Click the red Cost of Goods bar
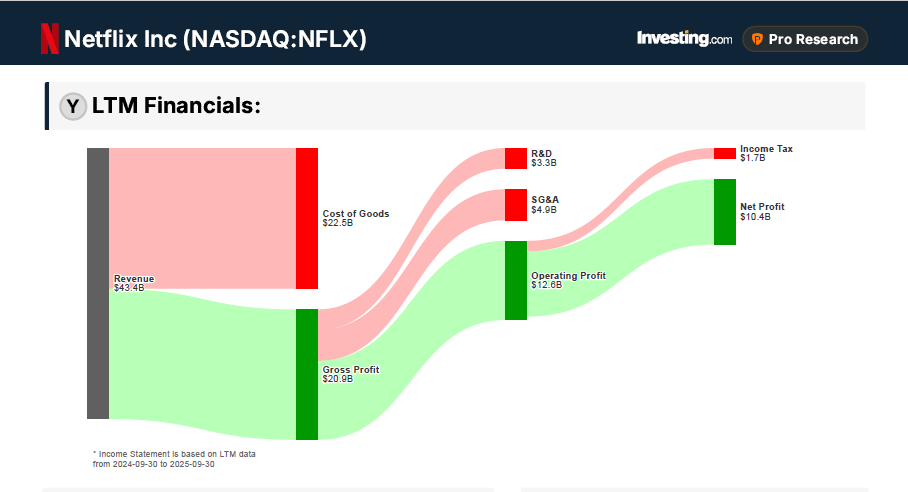This screenshot has width=908, height=492. pyautogui.click(x=307, y=218)
